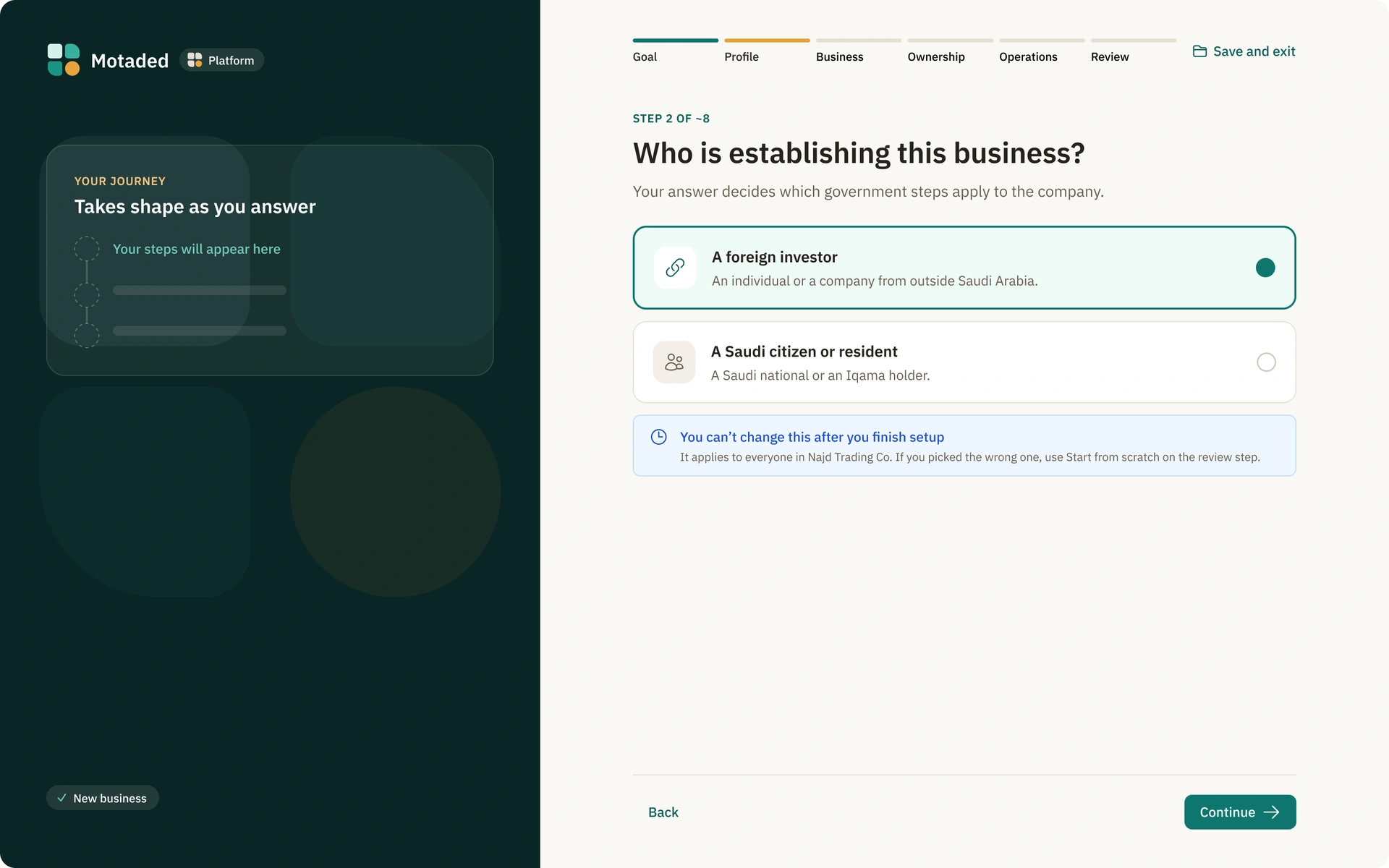1389x868 pixels.
Task: Click the orange Profile progress bar segment
Action: click(767, 41)
